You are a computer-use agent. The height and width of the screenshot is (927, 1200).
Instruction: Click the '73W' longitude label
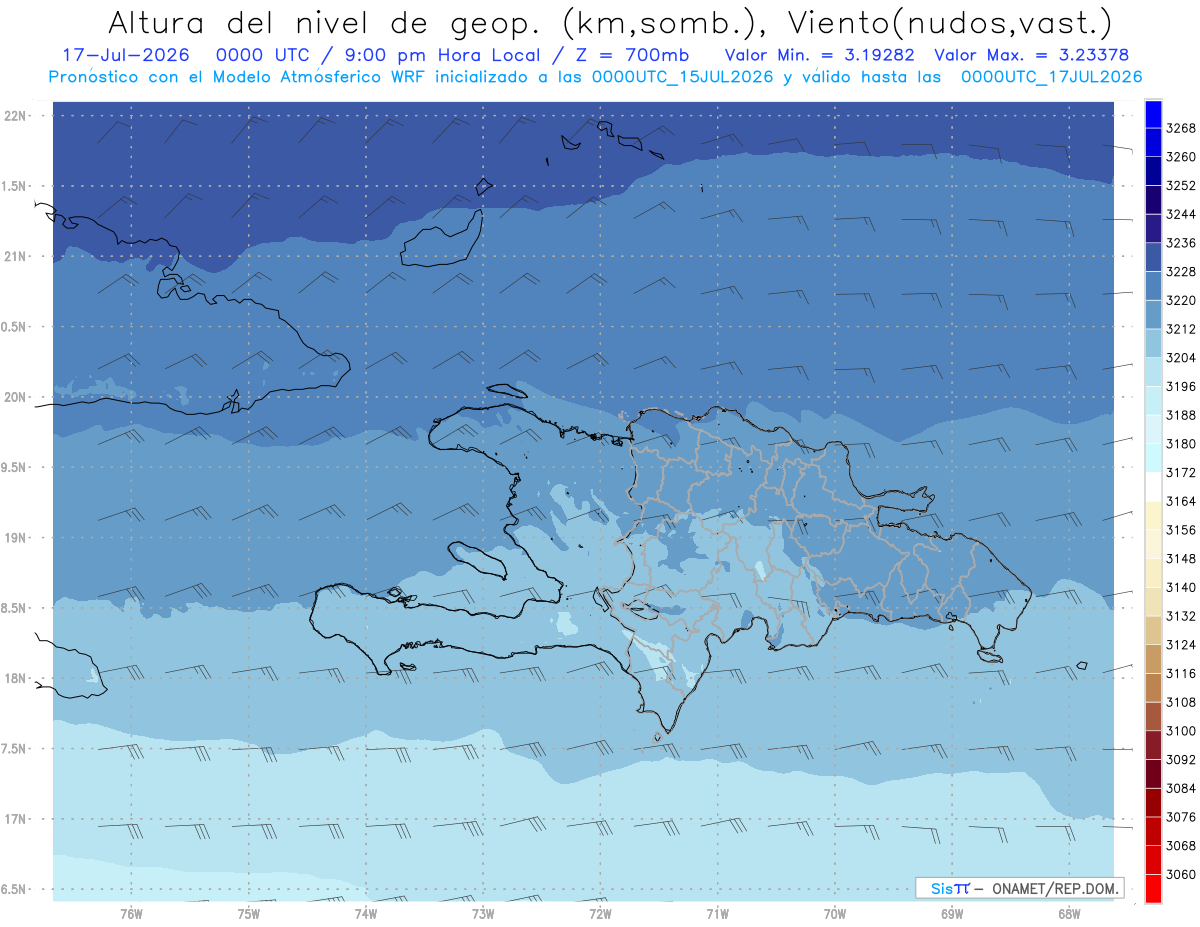(483, 913)
